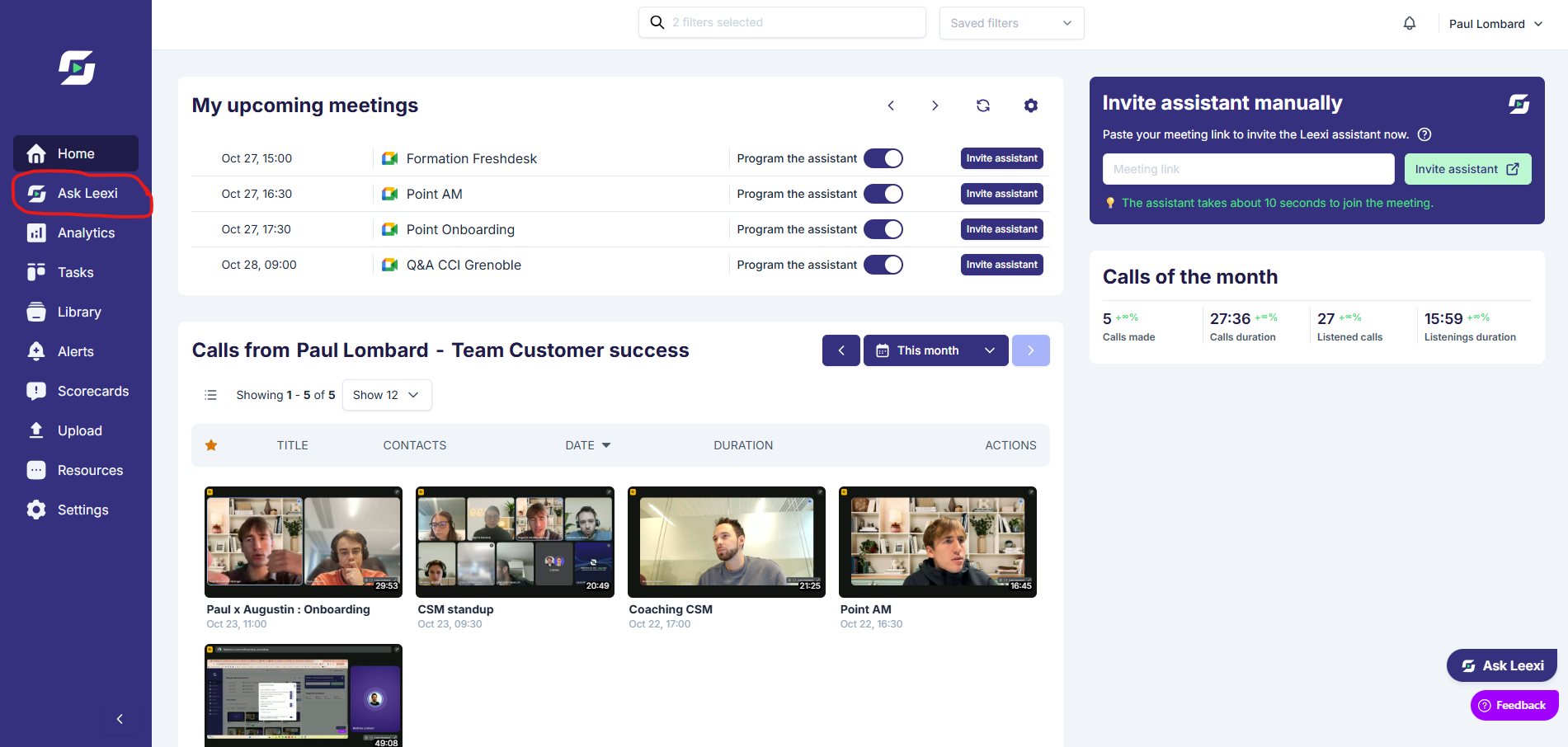Expand the This month period dropdown
This screenshot has height=747, width=1568.
point(935,350)
